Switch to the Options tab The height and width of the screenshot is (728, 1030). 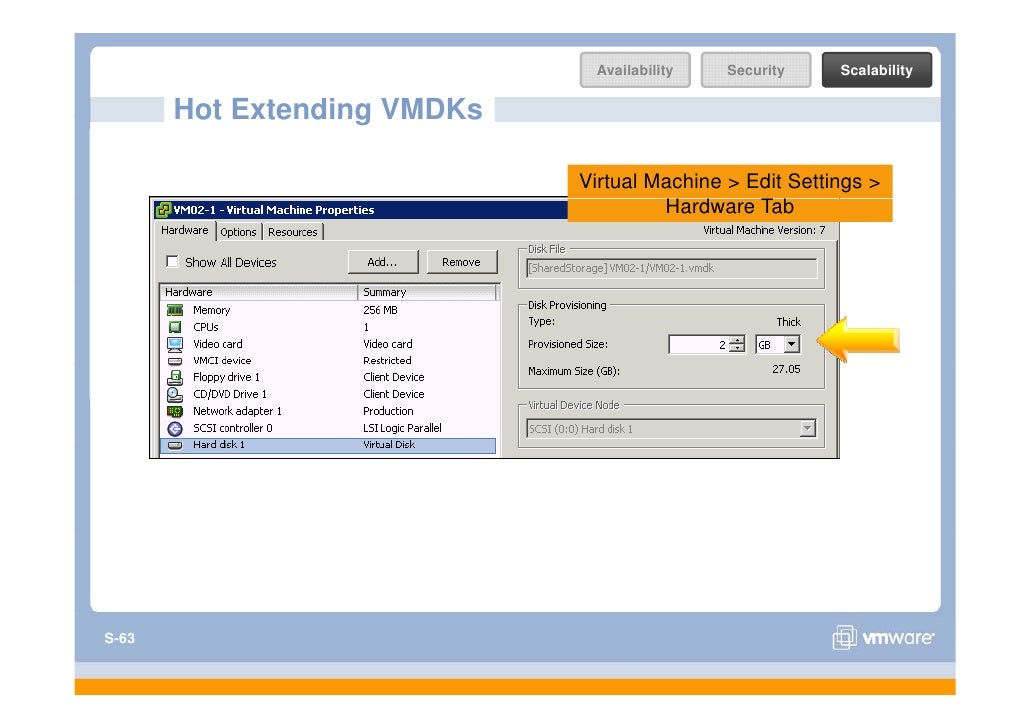[x=238, y=232]
